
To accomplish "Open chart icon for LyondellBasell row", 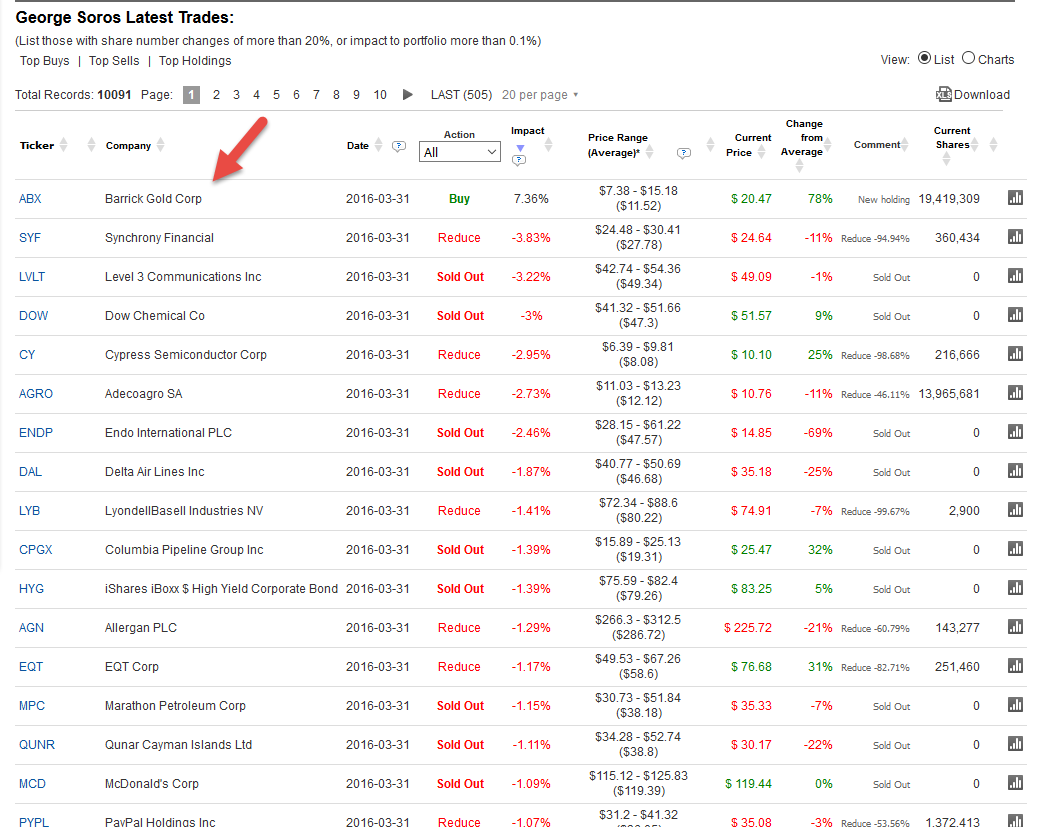I will (1015, 510).
